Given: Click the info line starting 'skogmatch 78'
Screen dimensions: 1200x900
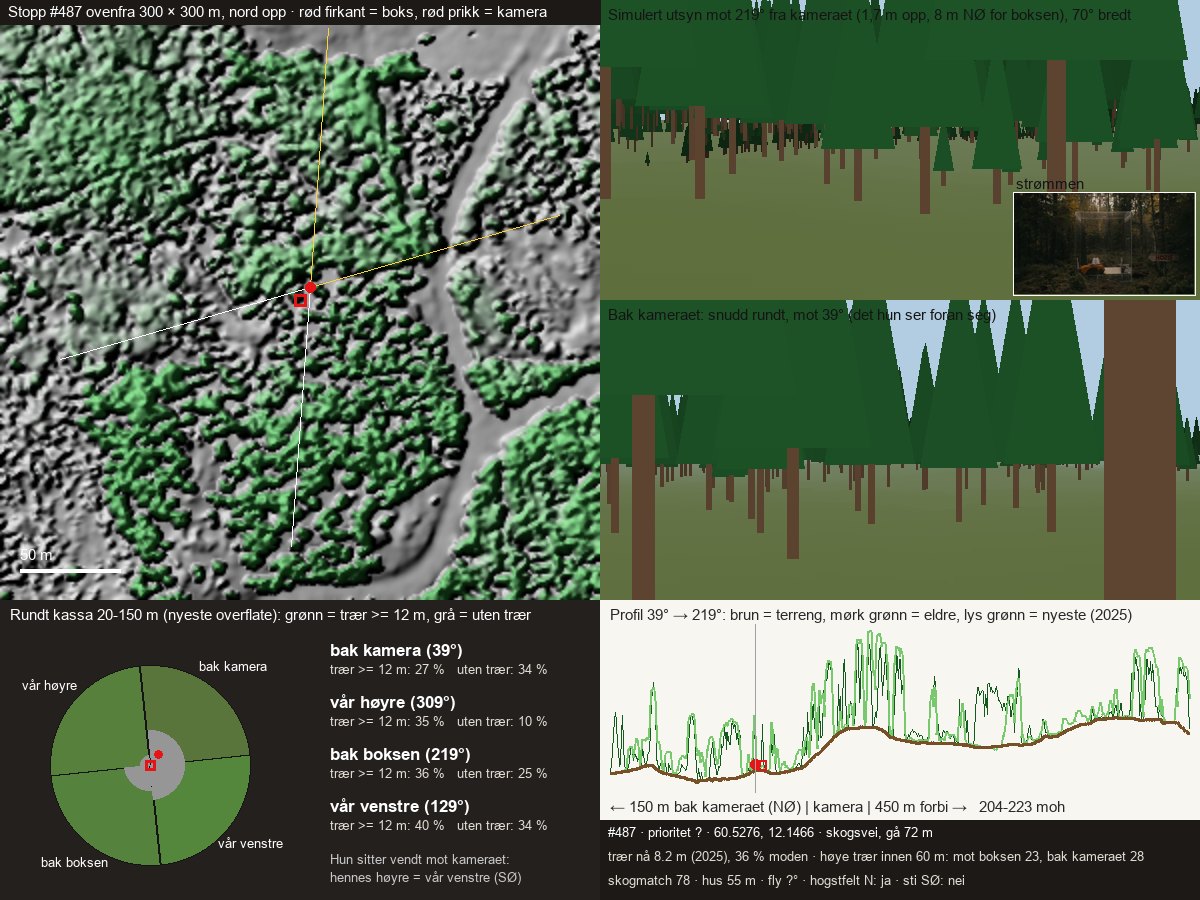Looking at the screenshot, I should pyautogui.click(x=786, y=881).
